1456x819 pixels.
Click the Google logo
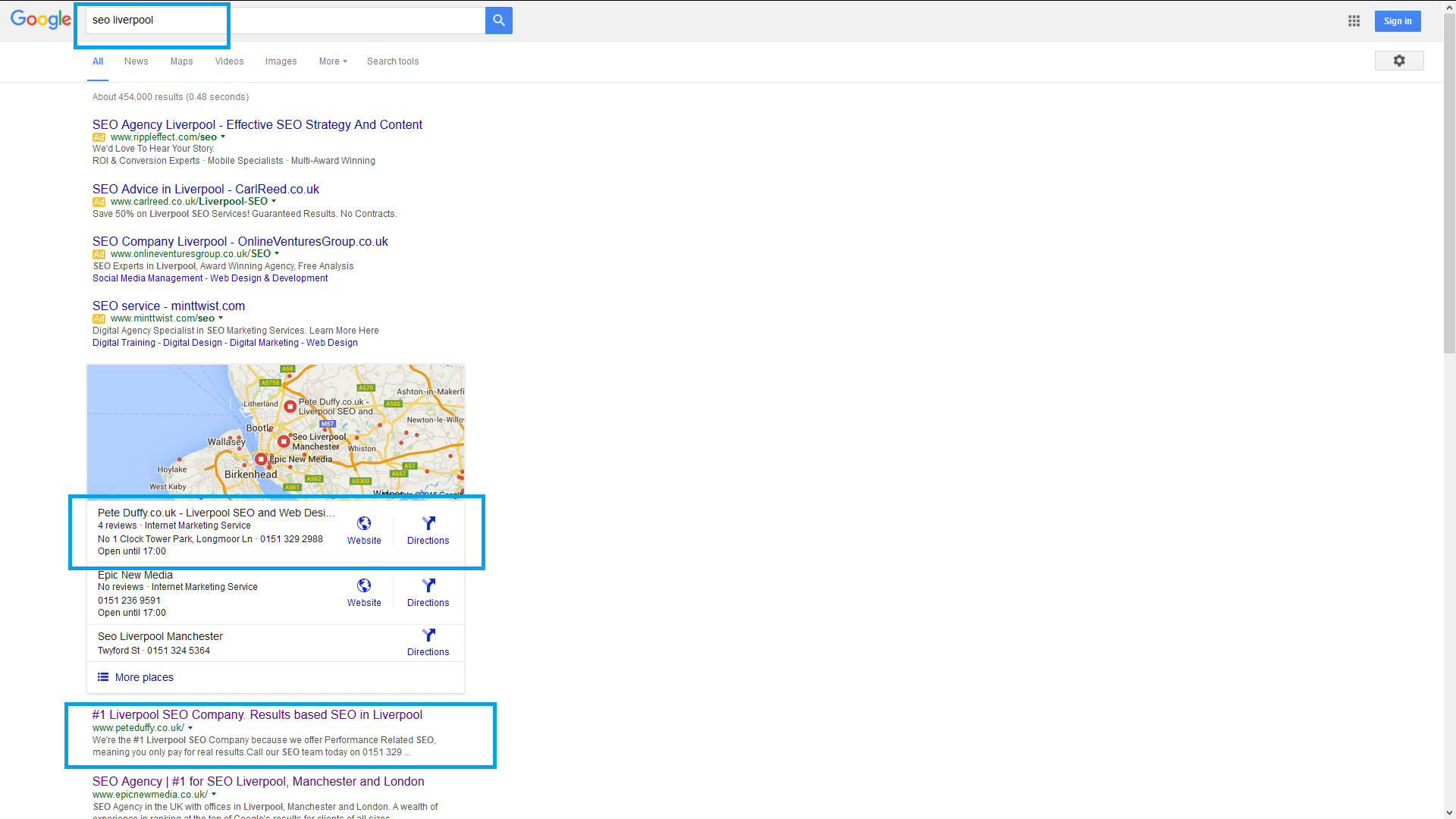point(40,20)
